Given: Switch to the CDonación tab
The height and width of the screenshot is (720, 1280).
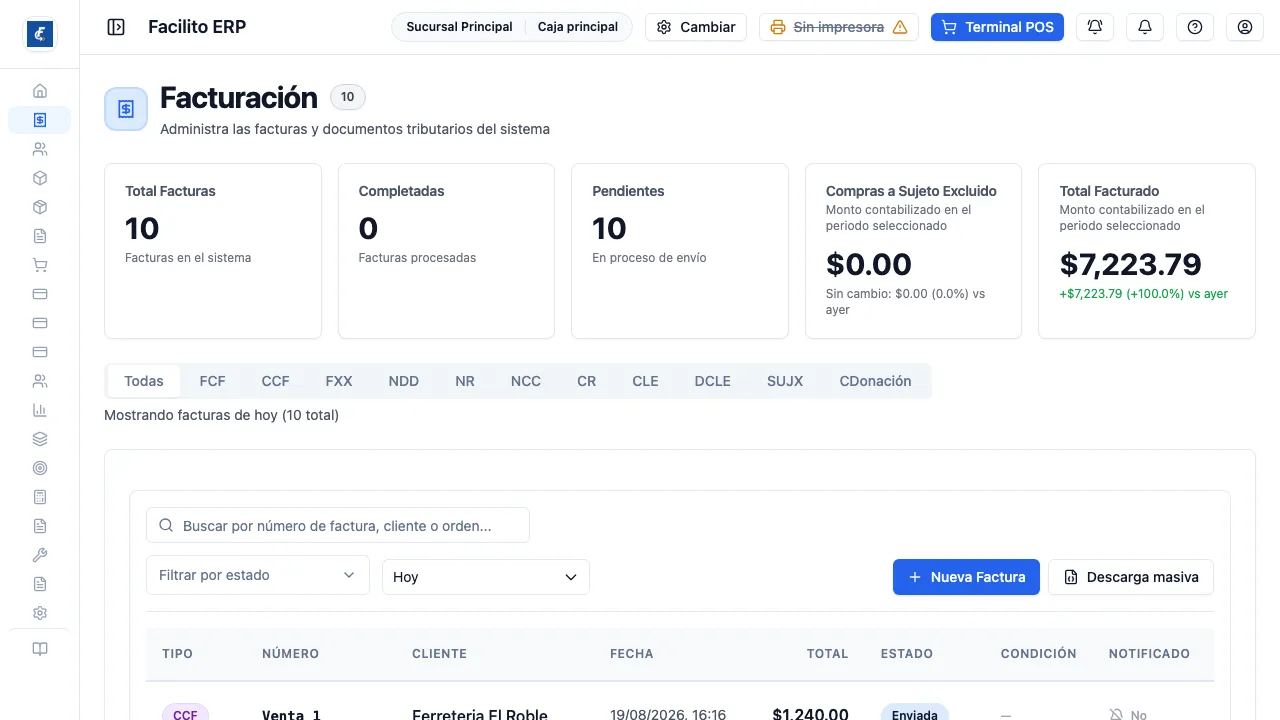Looking at the screenshot, I should (x=876, y=381).
